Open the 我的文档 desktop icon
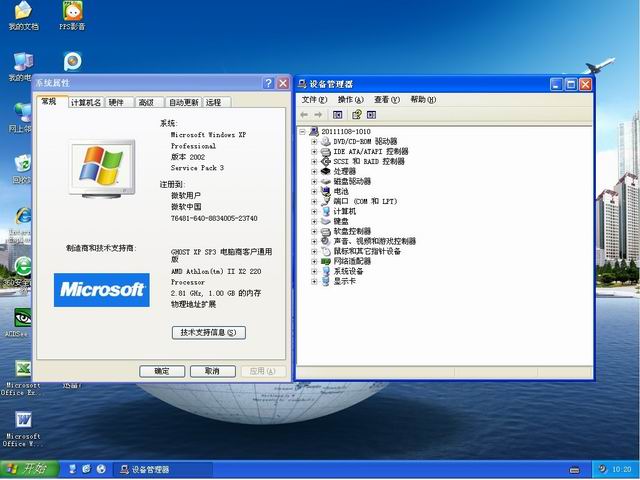 tap(23, 16)
